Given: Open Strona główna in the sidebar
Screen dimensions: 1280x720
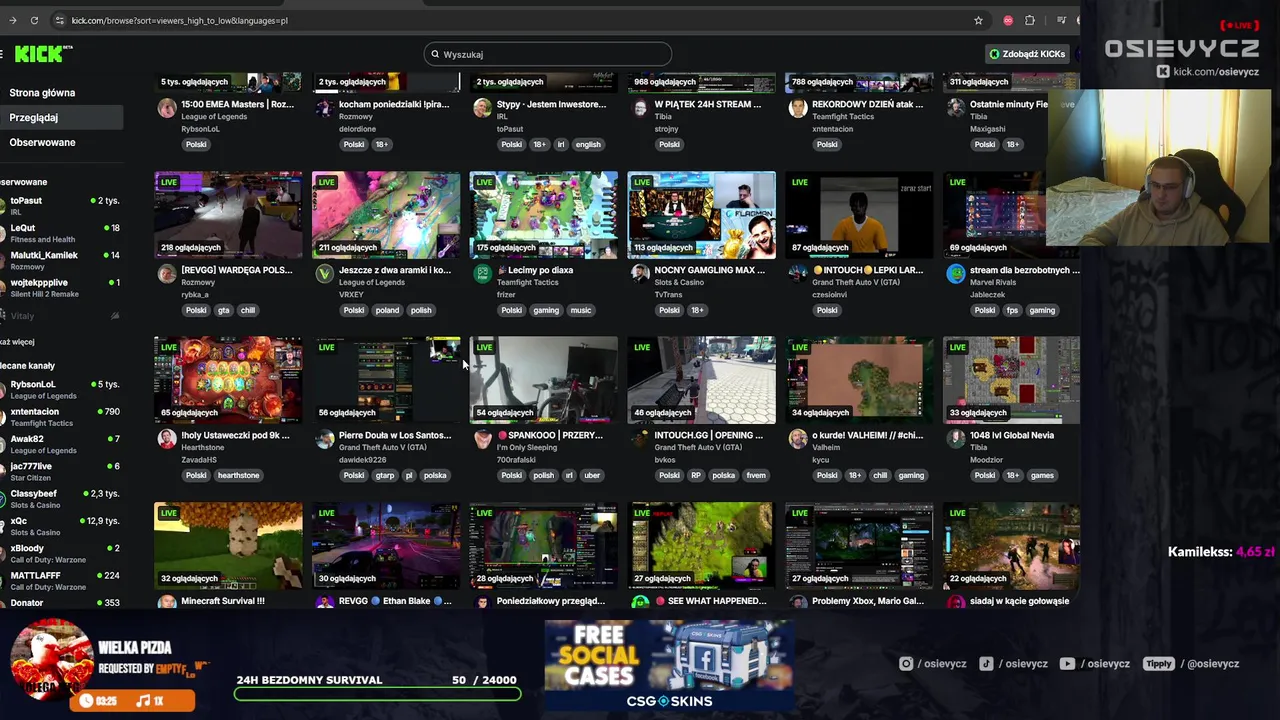Looking at the screenshot, I should click(42, 93).
